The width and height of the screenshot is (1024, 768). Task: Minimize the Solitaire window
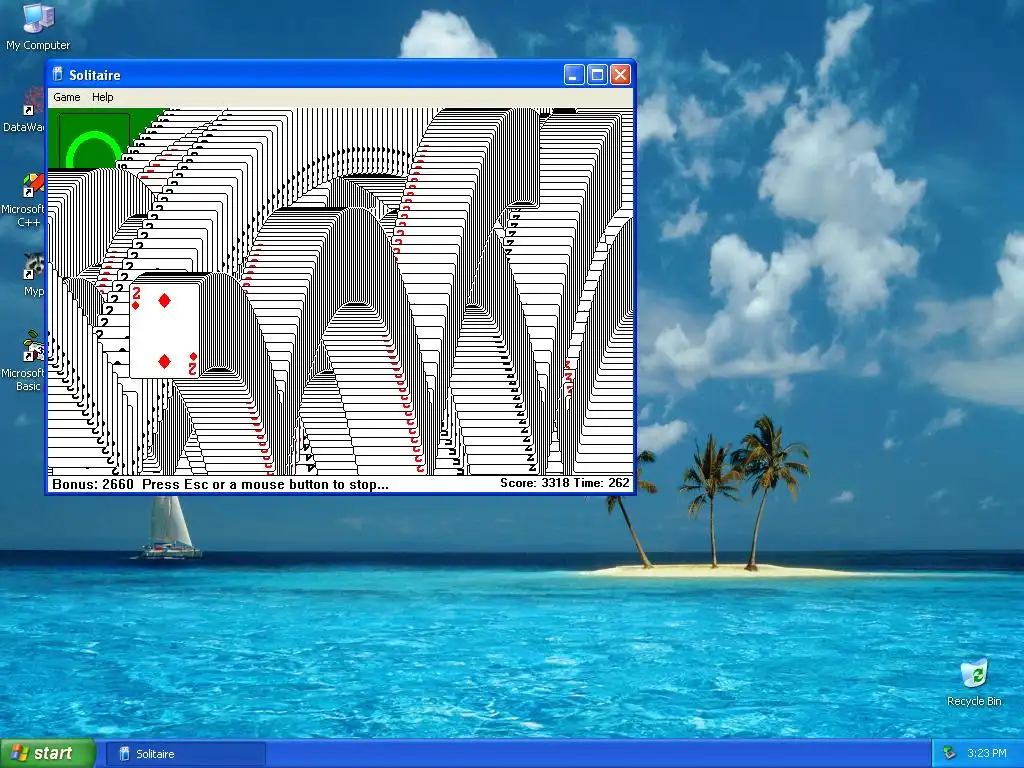pyautogui.click(x=574, y=75)
